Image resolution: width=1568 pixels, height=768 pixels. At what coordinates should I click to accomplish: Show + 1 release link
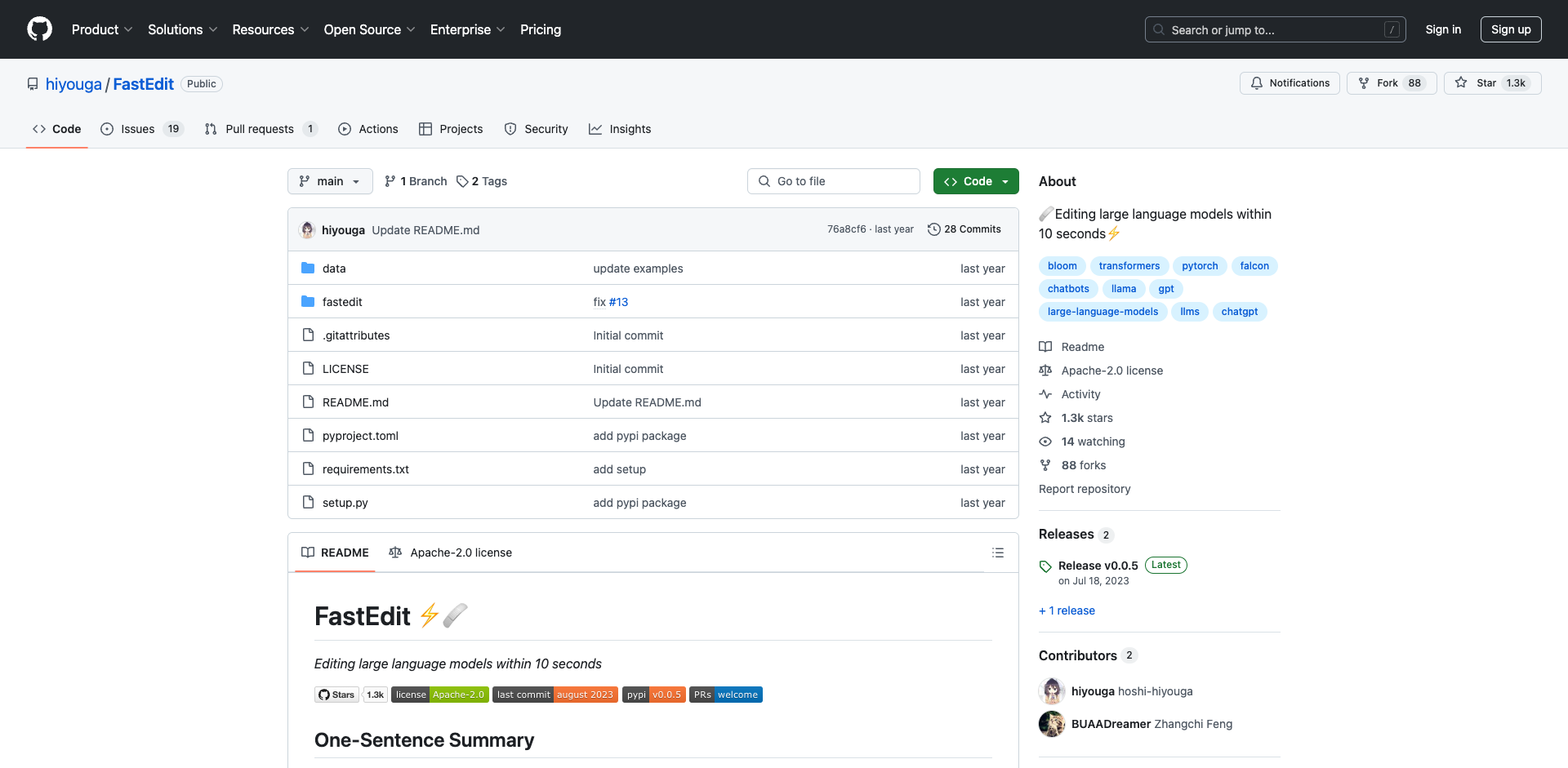click(x=1067, y=610)
